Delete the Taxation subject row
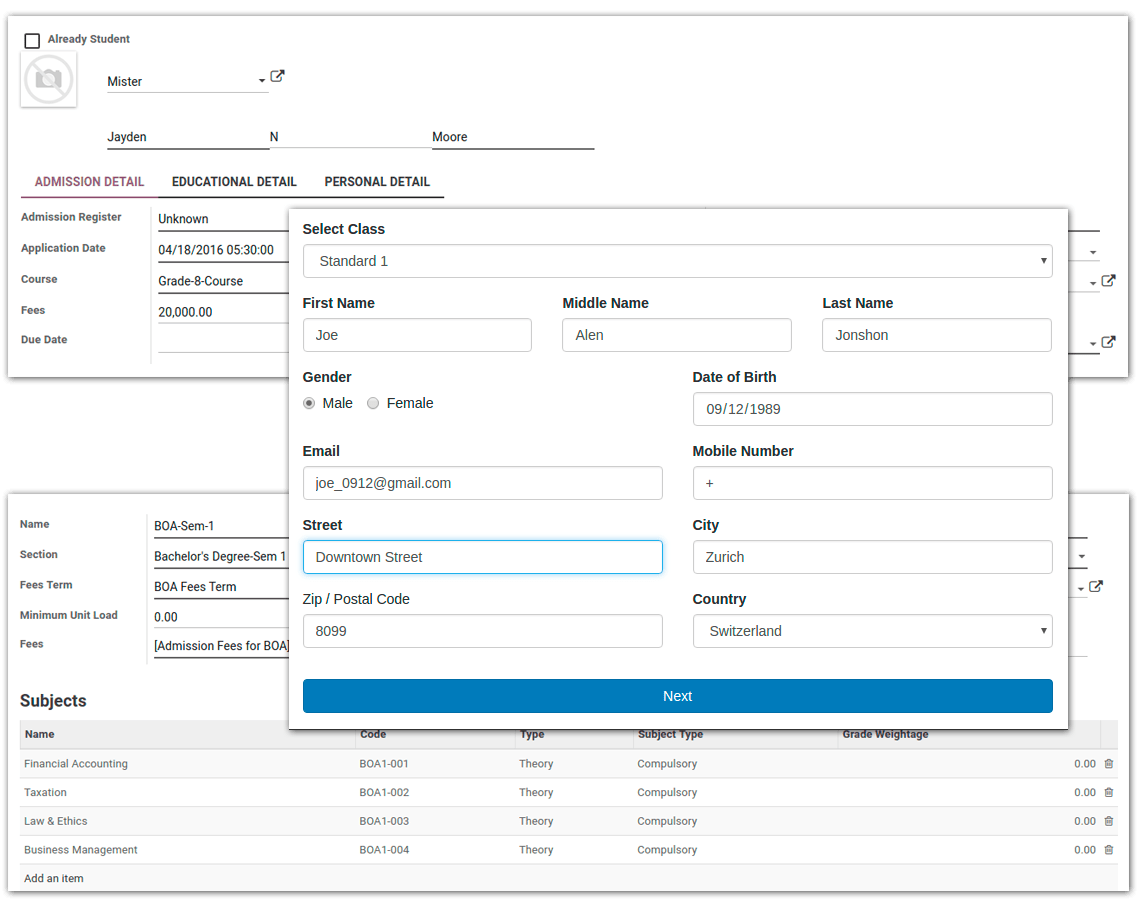 click(1110, 792)
